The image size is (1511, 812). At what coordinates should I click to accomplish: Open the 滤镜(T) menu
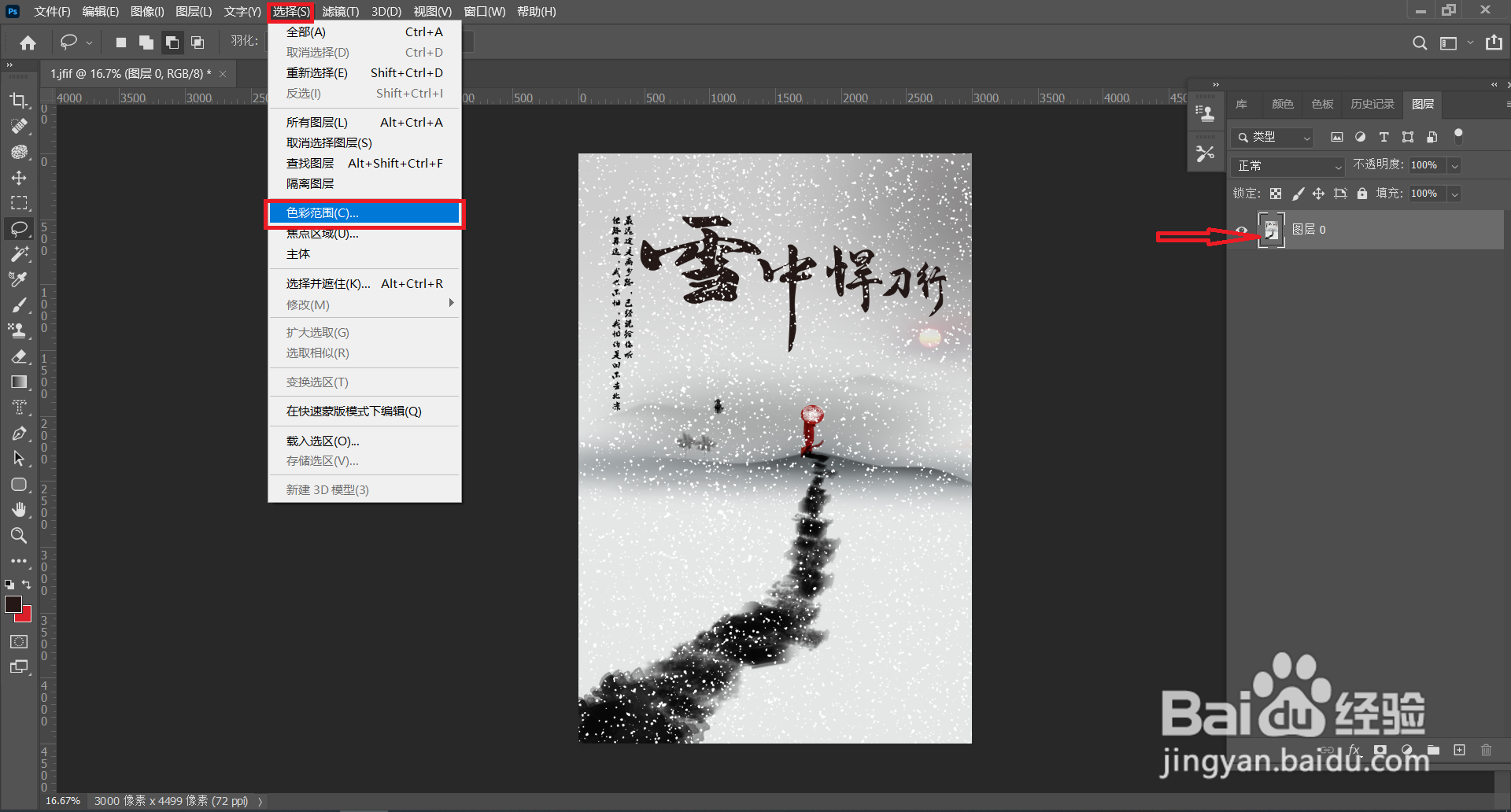[x=341, y=12]
